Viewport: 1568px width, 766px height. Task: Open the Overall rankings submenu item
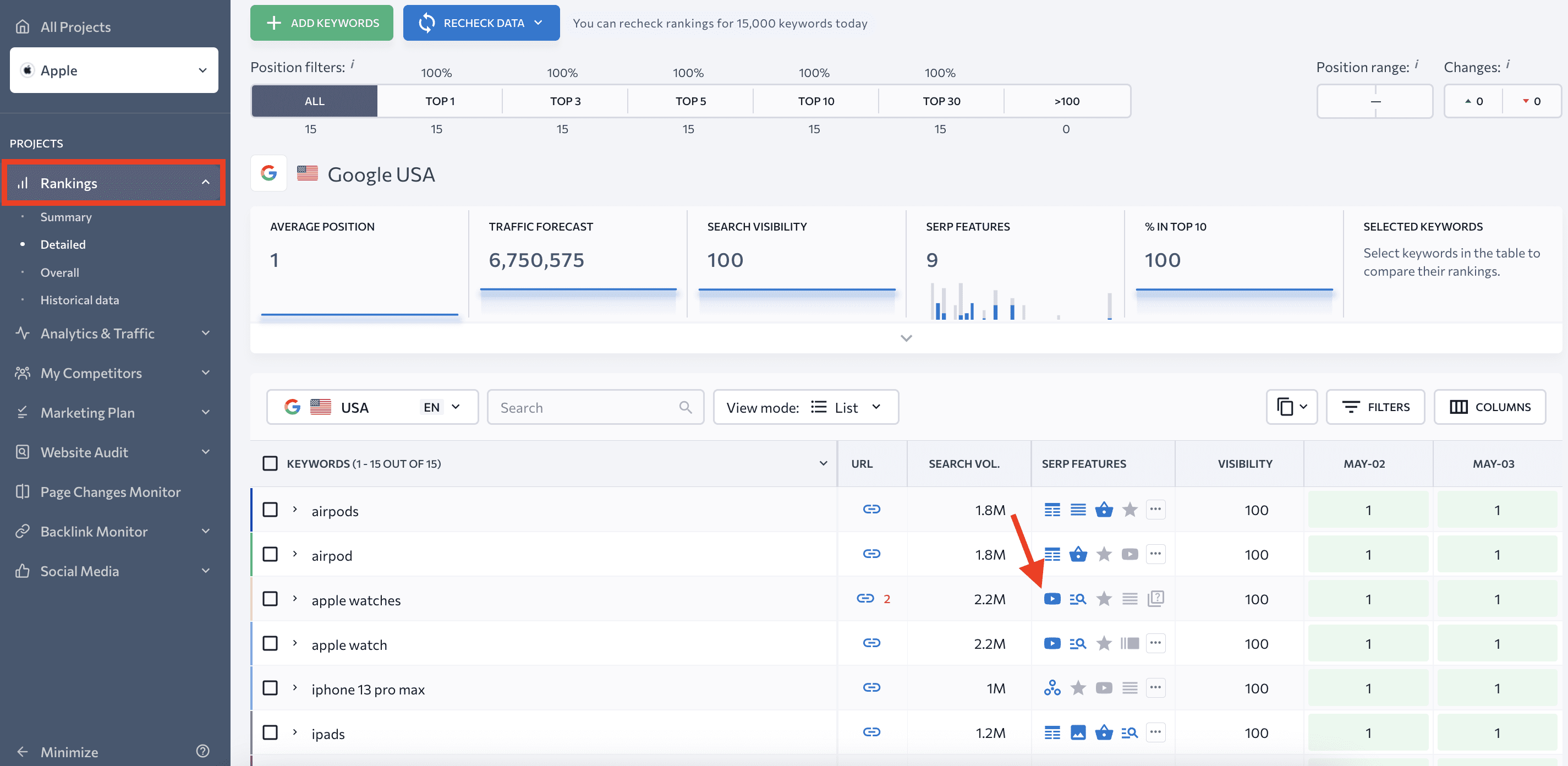[x=59, y=272]
